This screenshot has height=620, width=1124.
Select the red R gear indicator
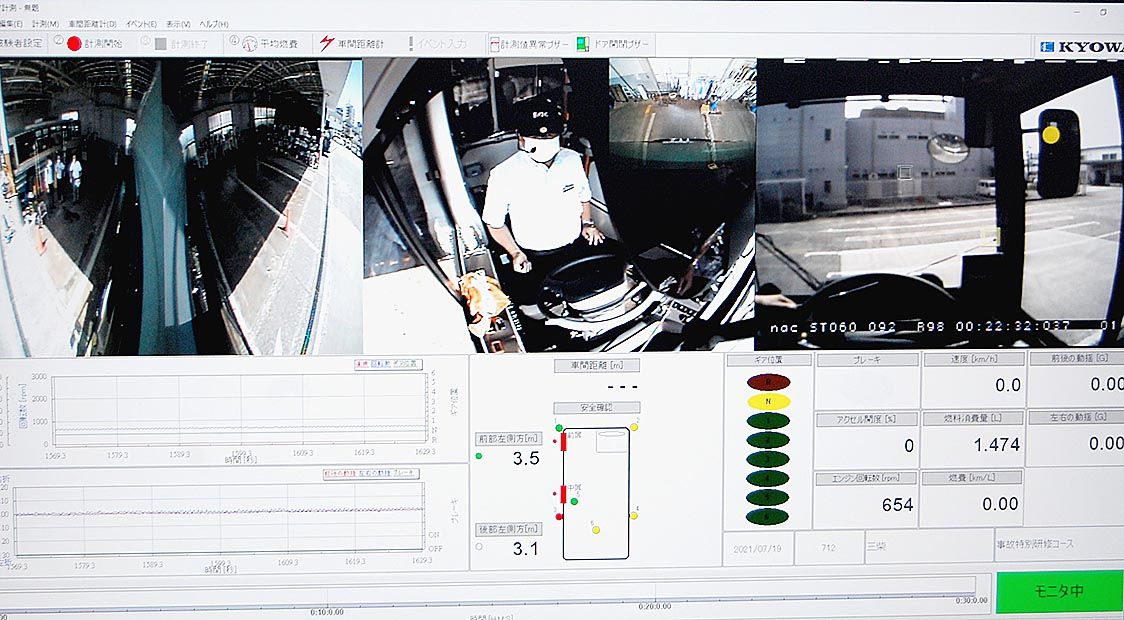click(767, 381)
